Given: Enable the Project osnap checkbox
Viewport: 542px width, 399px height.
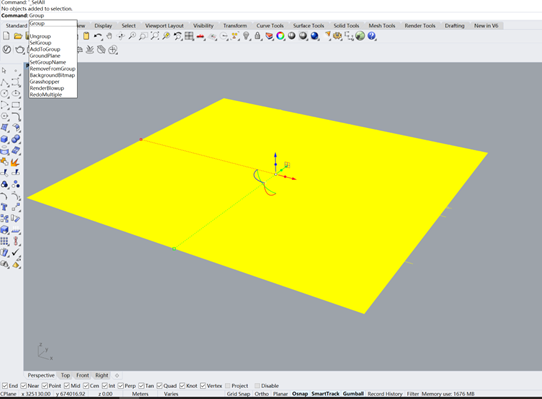Looking at the screenshot, I should tap(227, 386).
